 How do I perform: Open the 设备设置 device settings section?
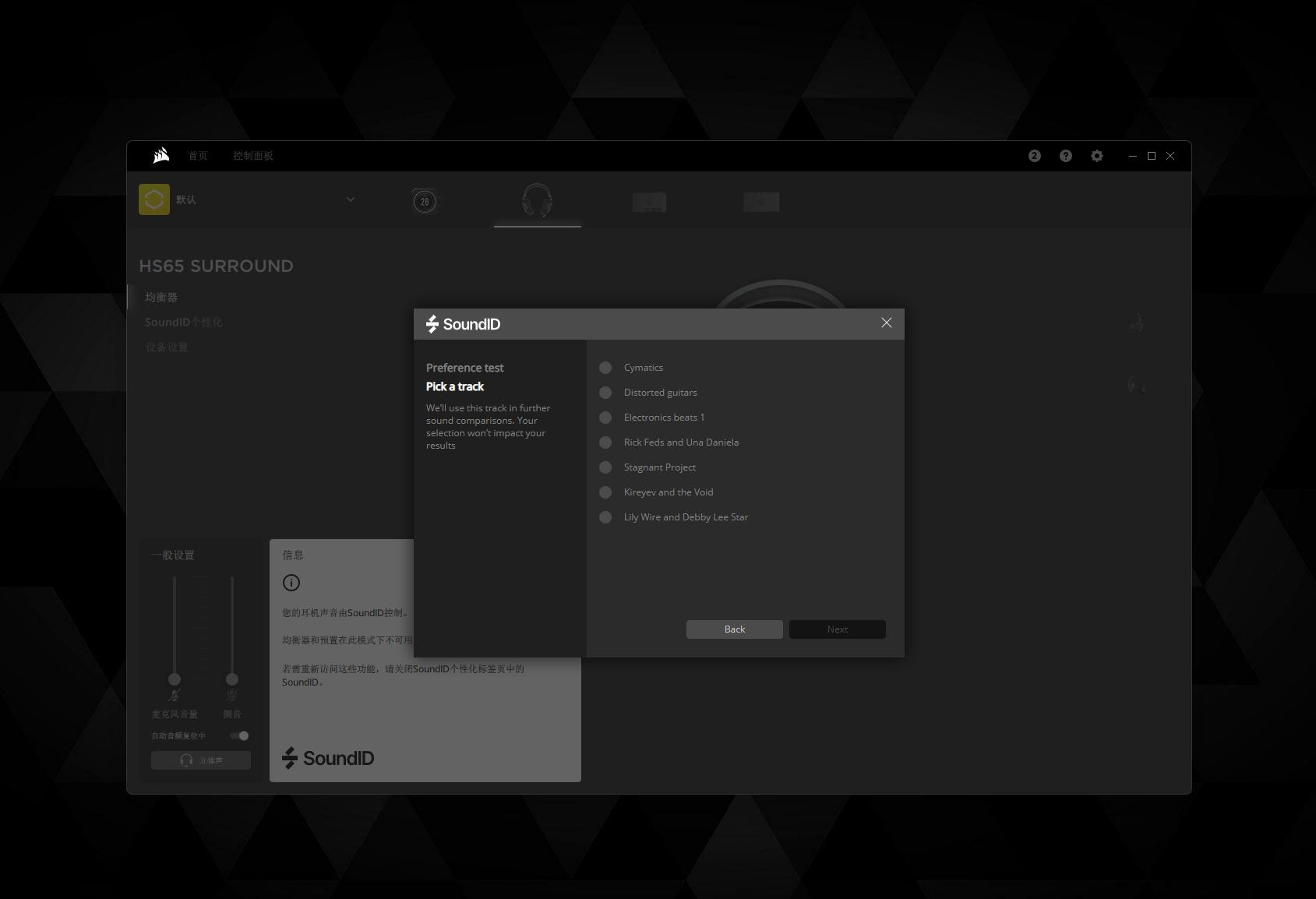tap(167, 347)
